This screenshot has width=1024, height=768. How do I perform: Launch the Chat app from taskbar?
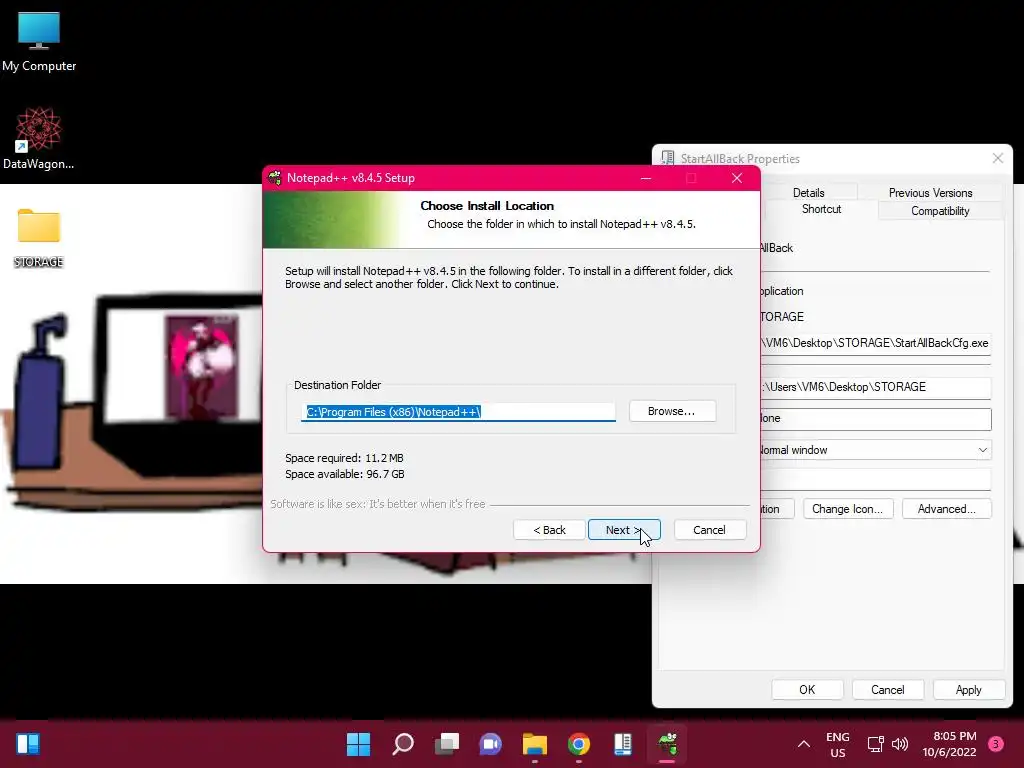coord(490,744)
